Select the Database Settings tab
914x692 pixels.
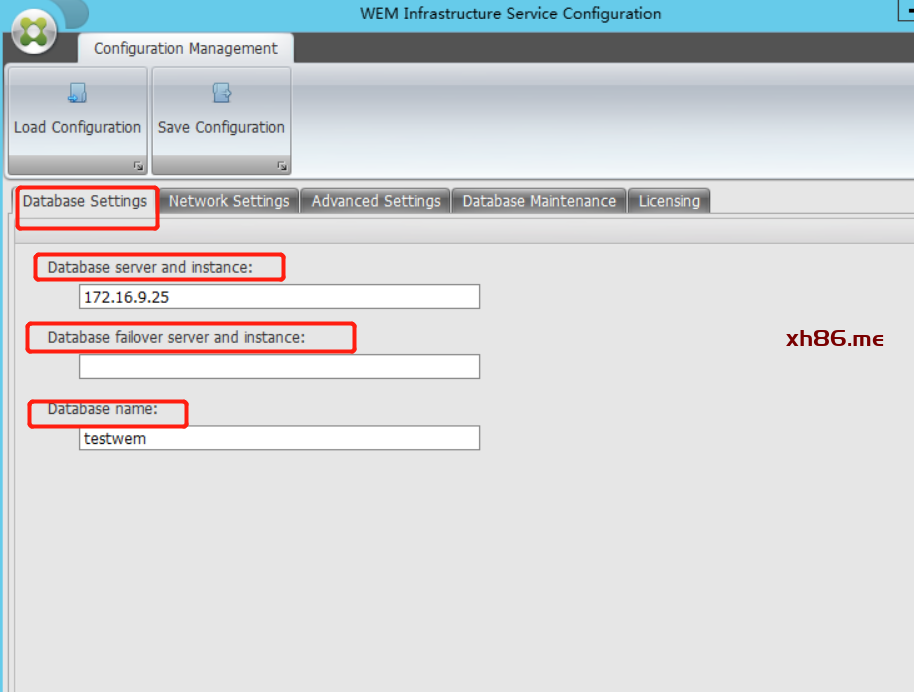click(x=85, y=201)
